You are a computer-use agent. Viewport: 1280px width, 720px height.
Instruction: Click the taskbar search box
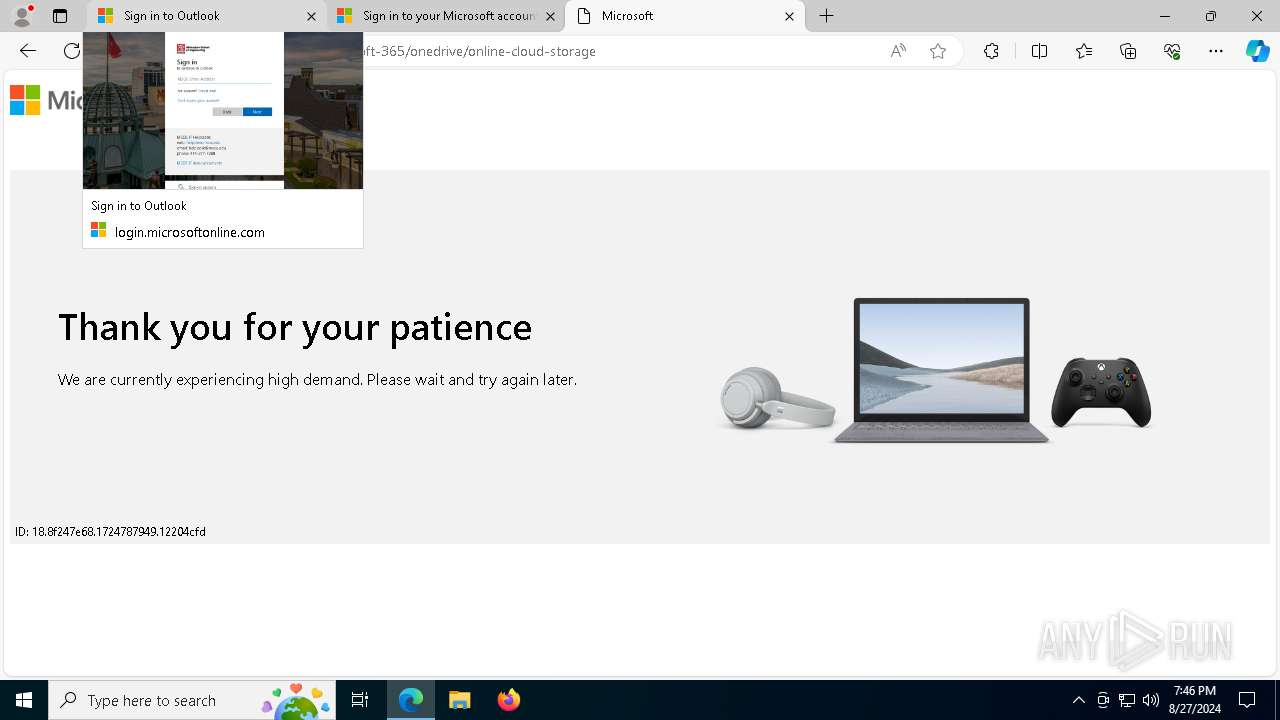click(x=192, y=700)
